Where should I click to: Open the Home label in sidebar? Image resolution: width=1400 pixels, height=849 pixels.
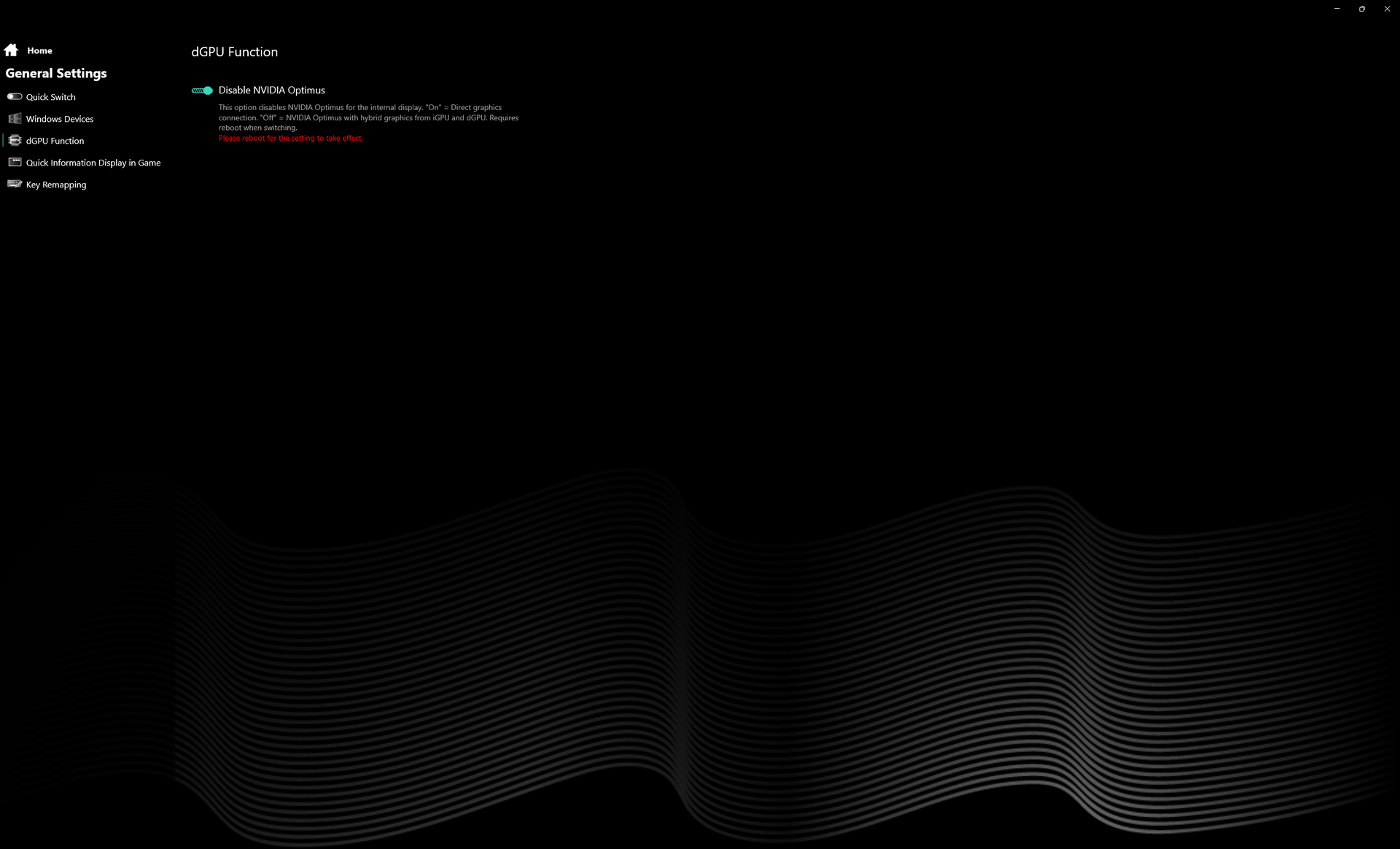coord(39,51)
